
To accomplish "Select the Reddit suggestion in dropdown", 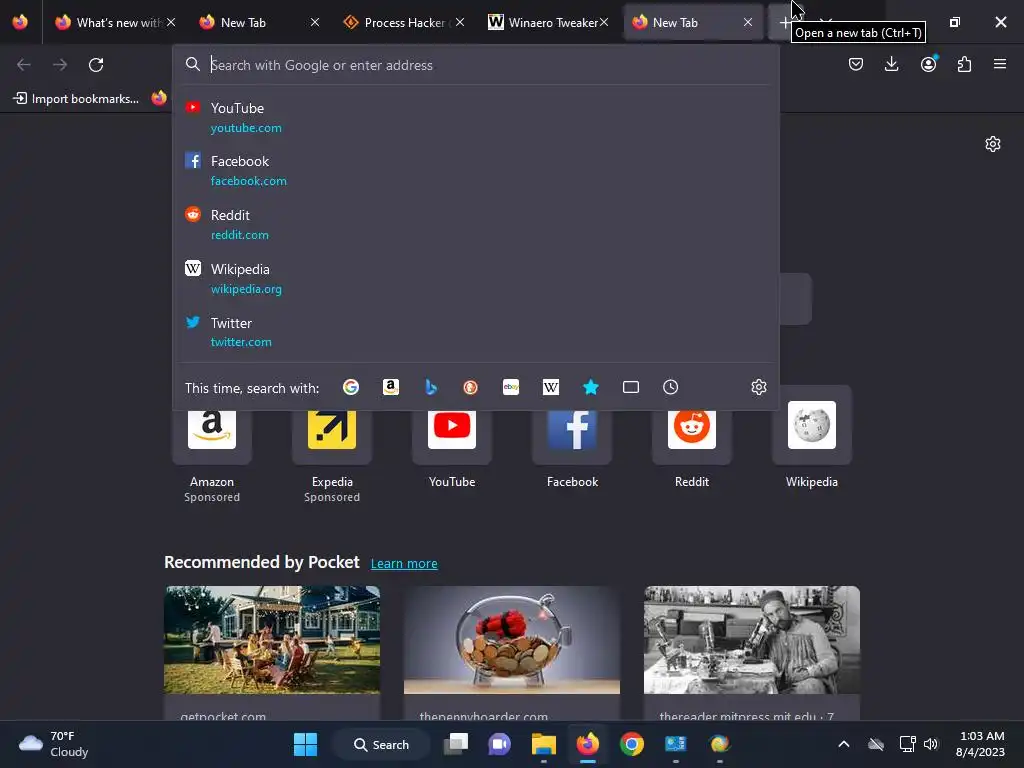I will (x=476, y=225).
